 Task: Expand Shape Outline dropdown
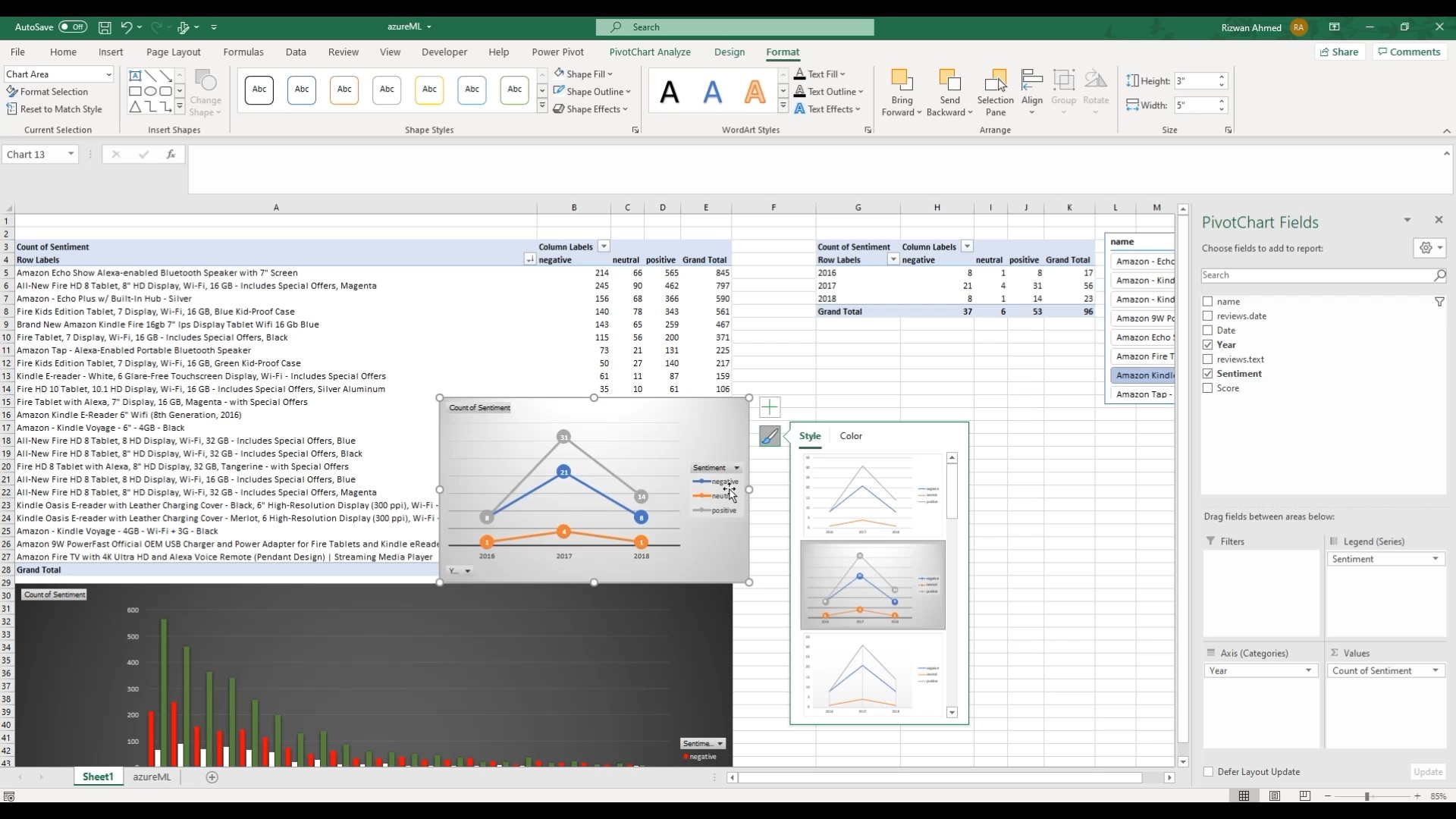[628, 92]
